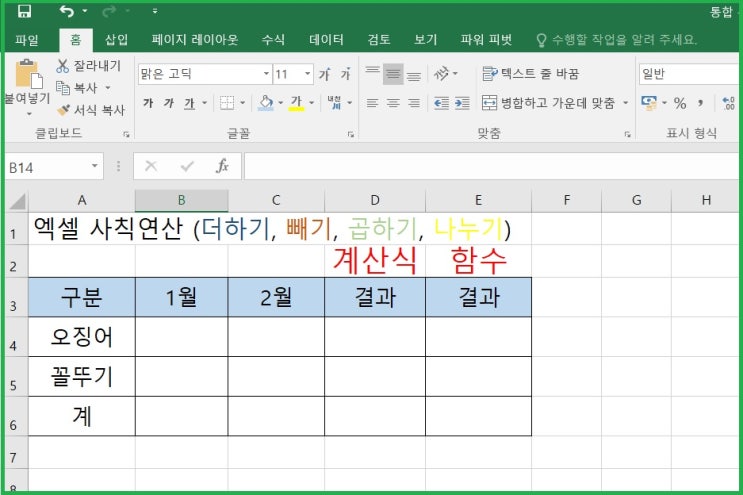This screenshot has width=743, height=495.
Task: Apply comma style icon
Action: coord(701,103)
